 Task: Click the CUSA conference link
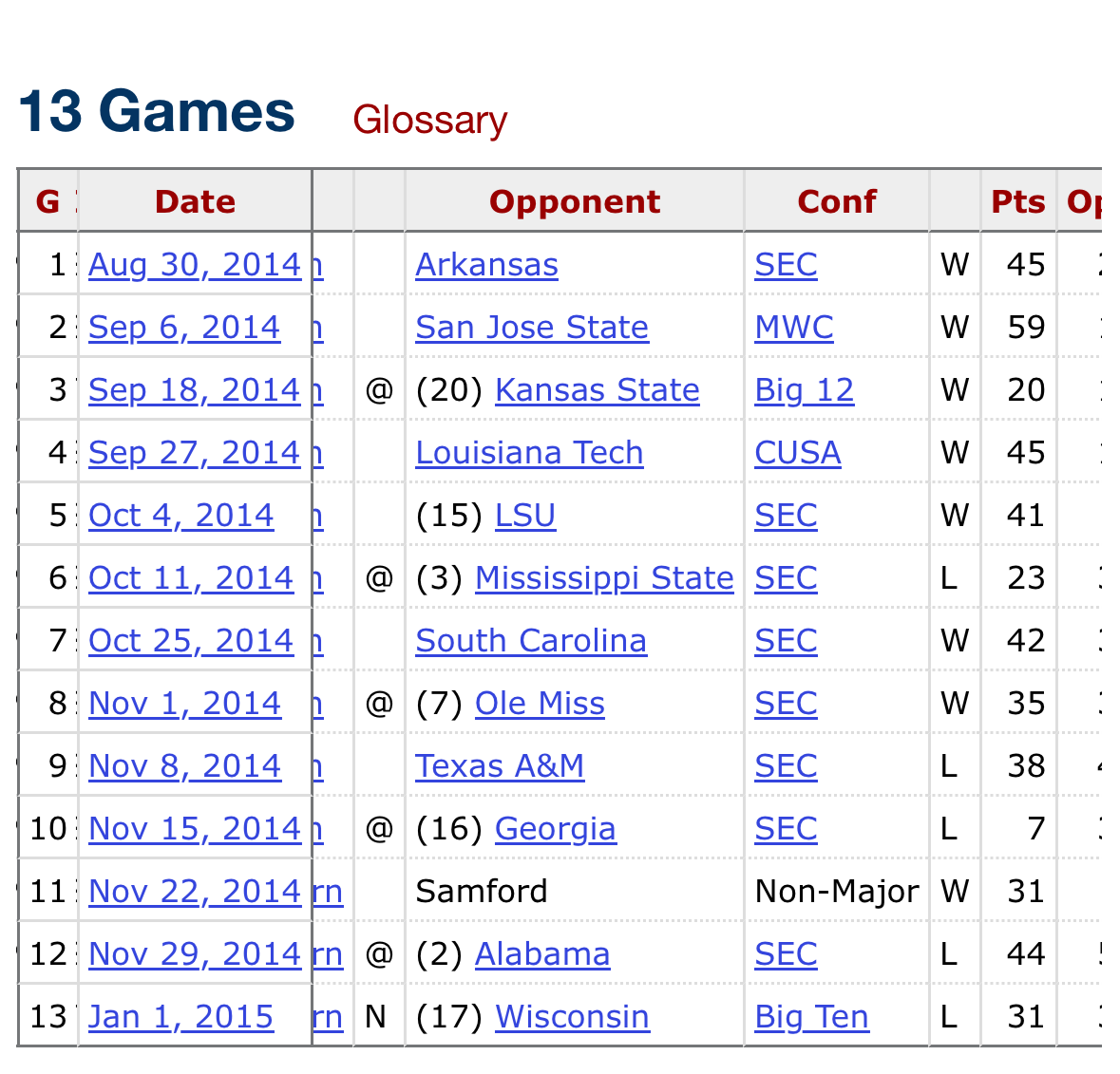tap(798, 453)
